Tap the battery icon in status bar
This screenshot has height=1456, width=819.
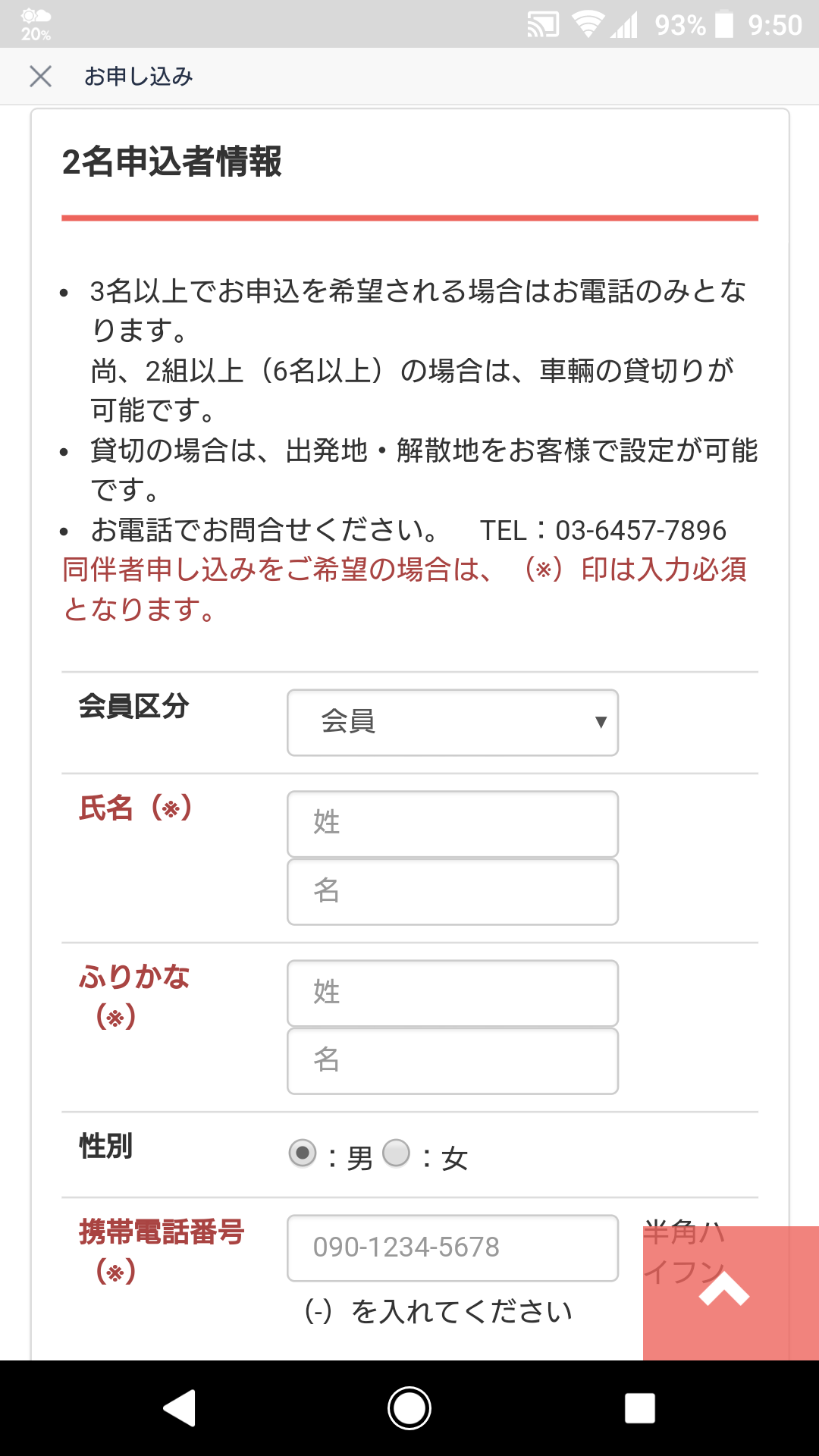724,24
